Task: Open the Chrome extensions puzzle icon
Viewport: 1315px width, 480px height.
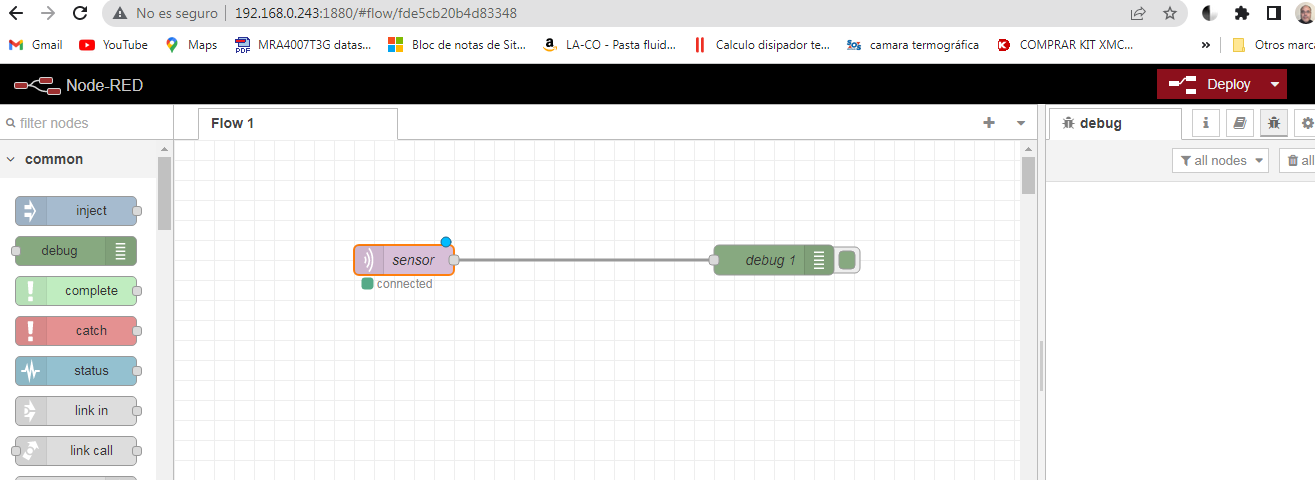Action: (1242, 14)
